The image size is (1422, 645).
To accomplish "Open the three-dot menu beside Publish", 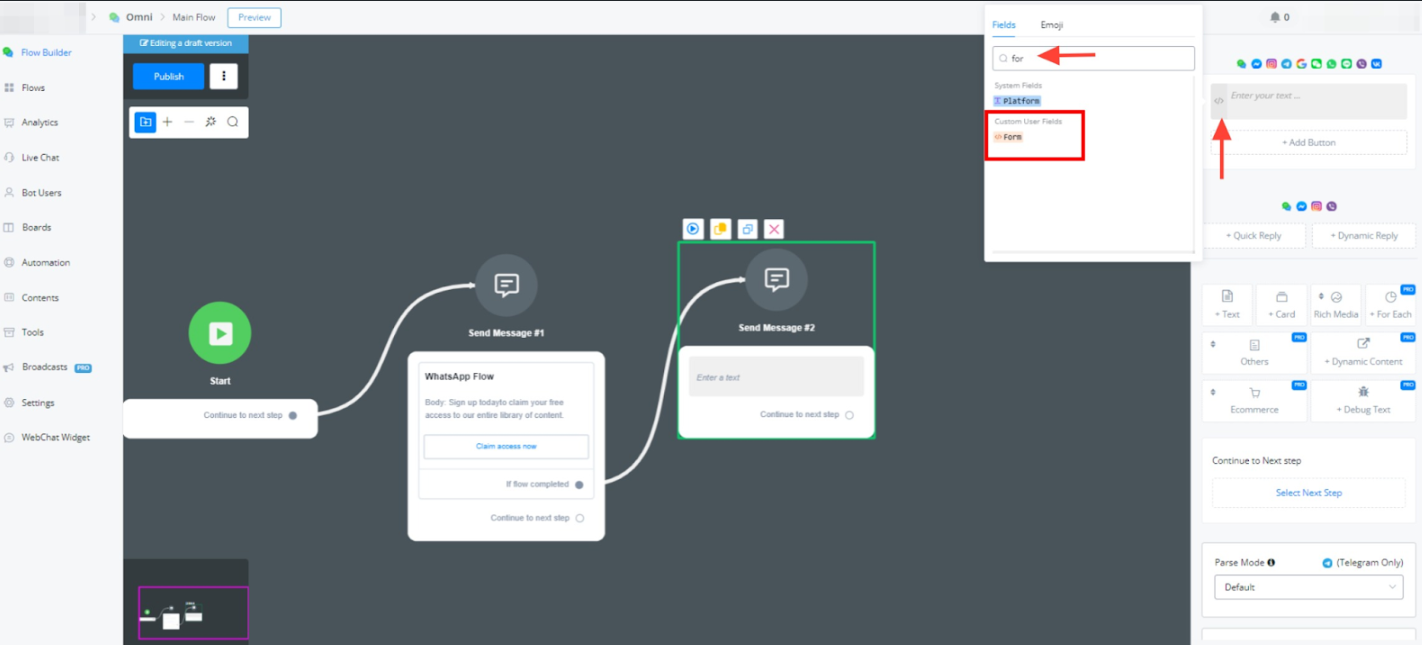I will 224,76.
